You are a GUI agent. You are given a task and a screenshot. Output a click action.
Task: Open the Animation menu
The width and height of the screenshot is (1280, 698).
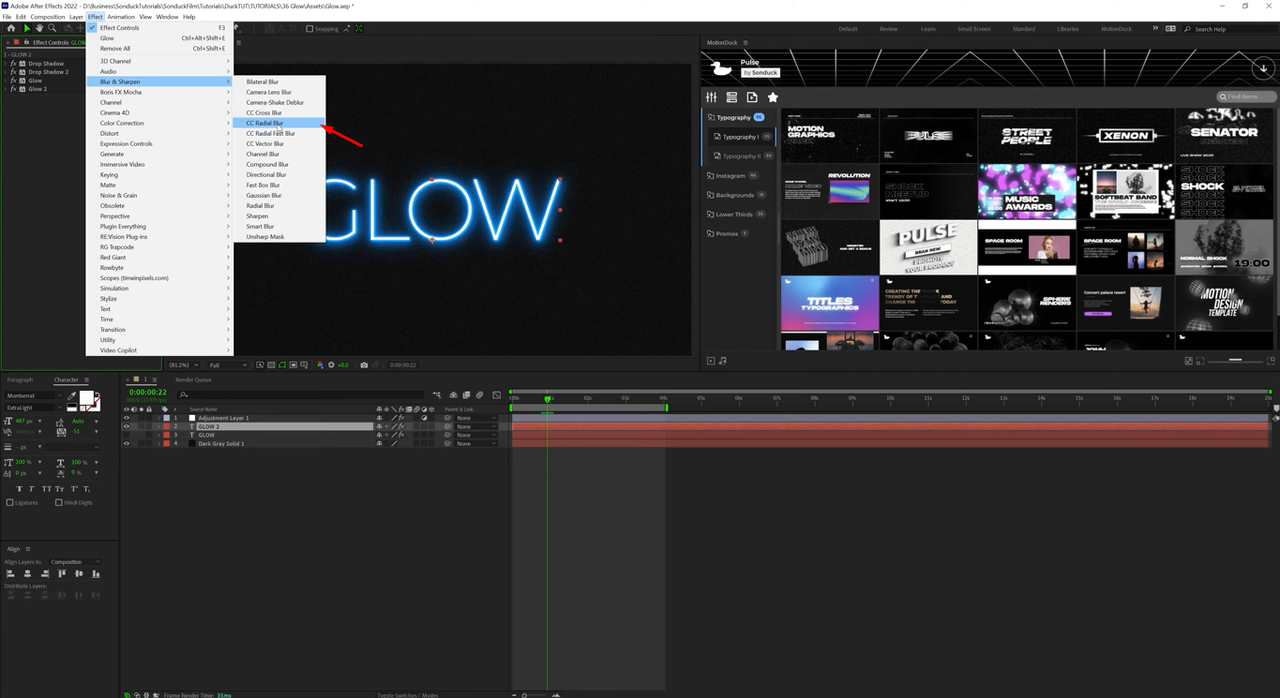coord(120,17)
